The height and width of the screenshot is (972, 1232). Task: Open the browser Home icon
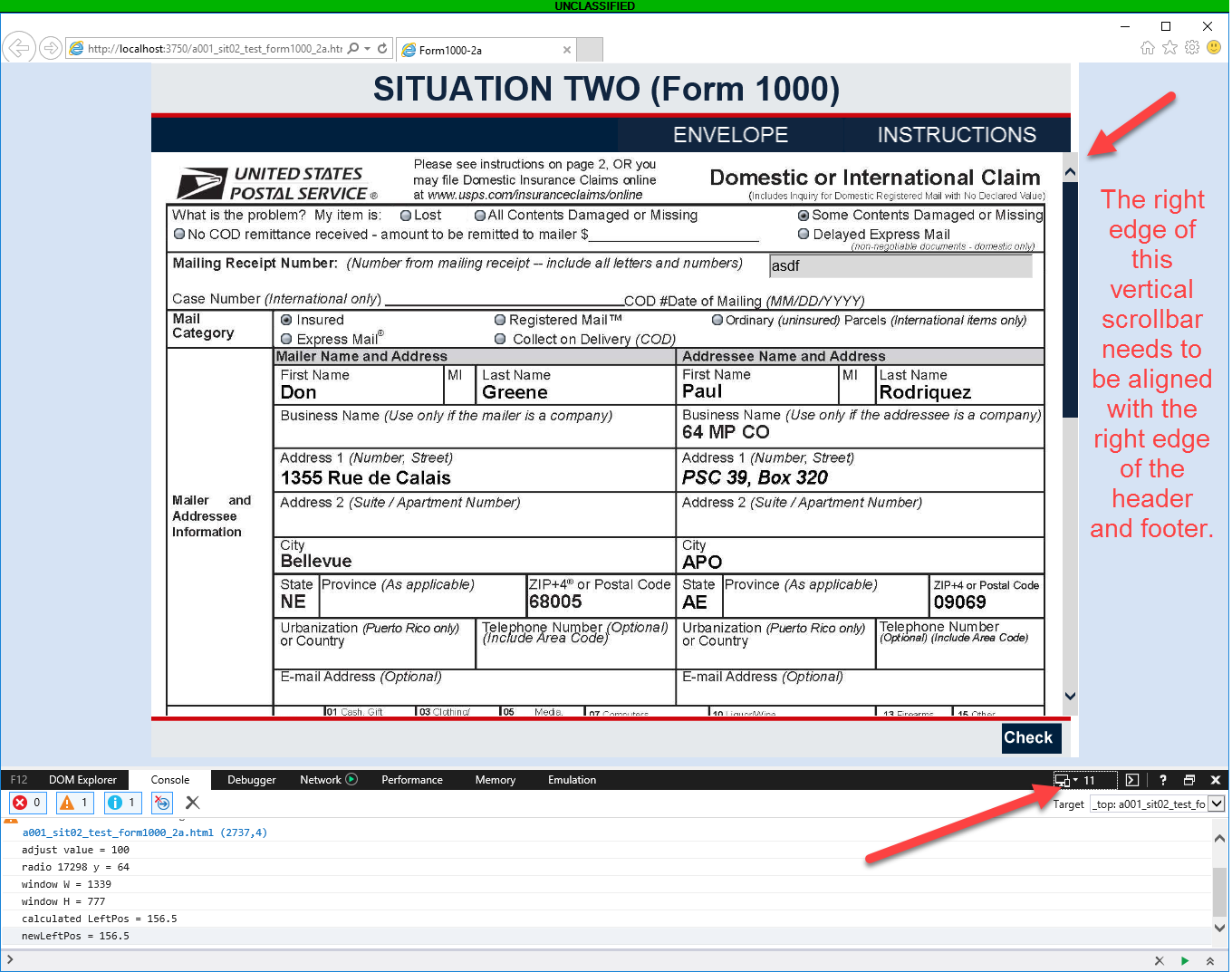[1148, 48]
